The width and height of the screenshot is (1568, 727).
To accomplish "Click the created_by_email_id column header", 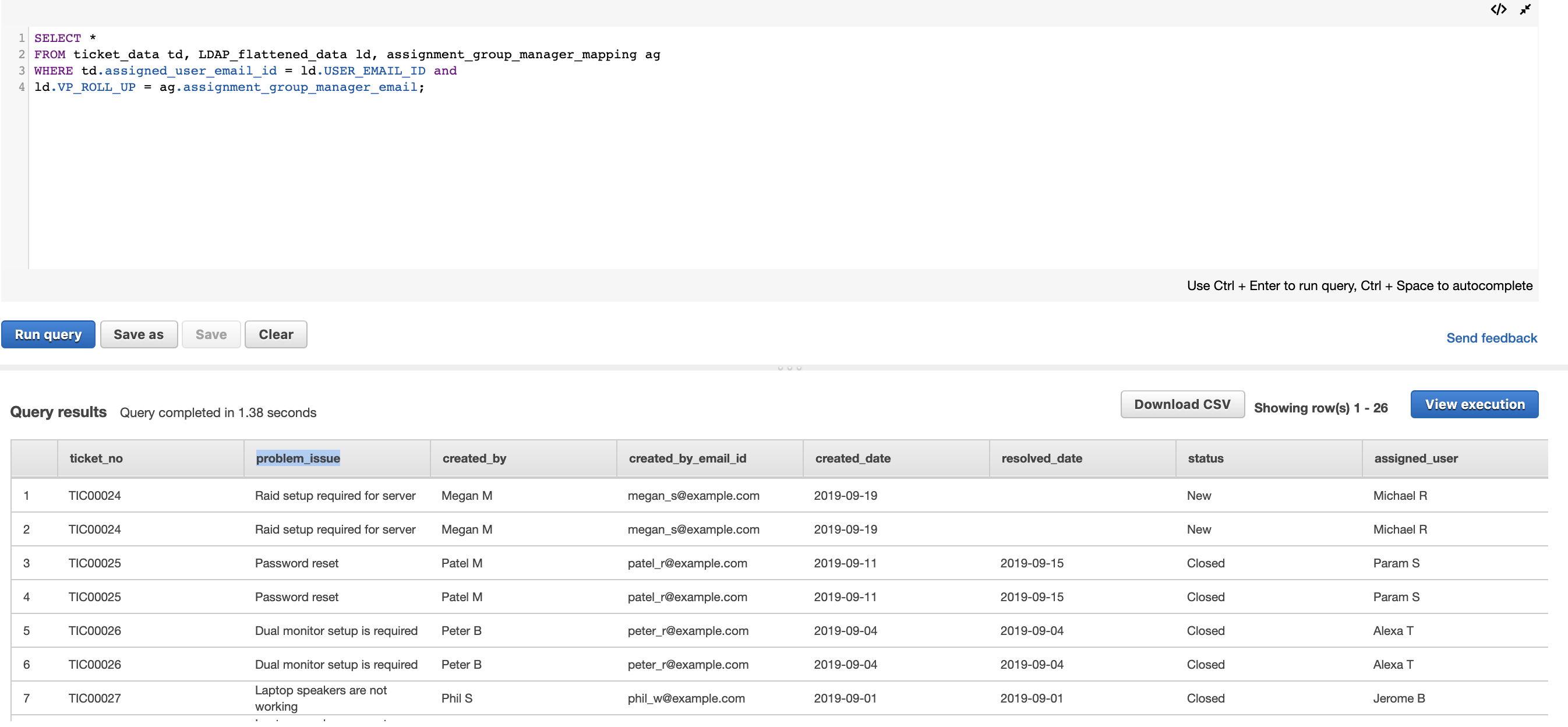I will pyautogui.click(x=687, y=458).
